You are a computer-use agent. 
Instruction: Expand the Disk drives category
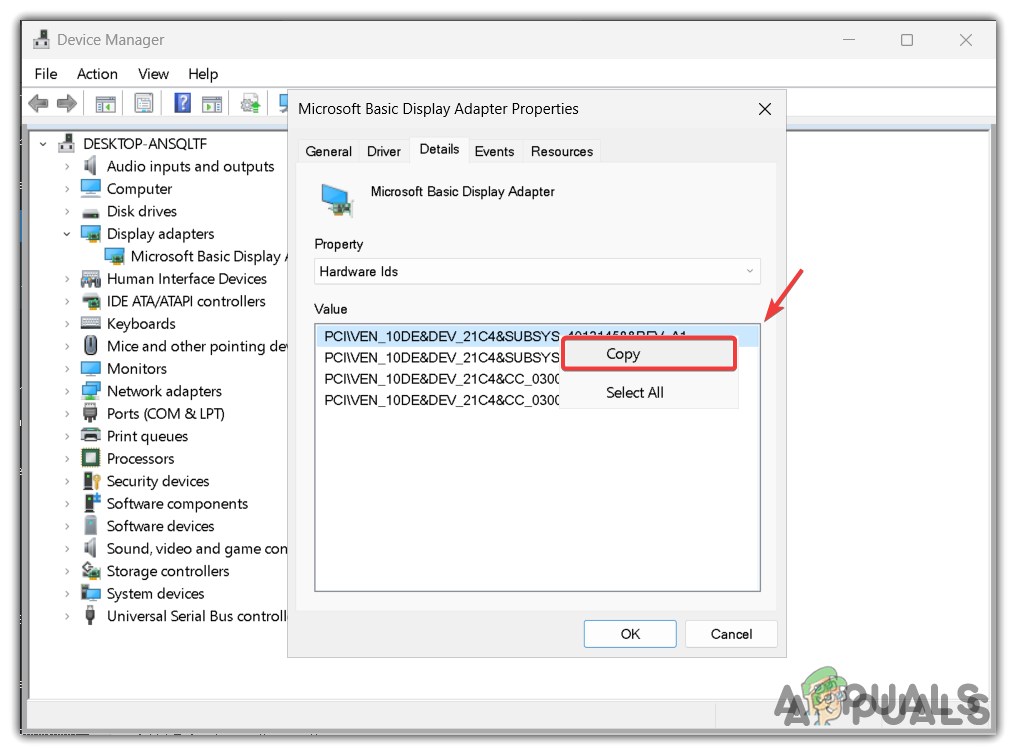click(x=67, y=211)
